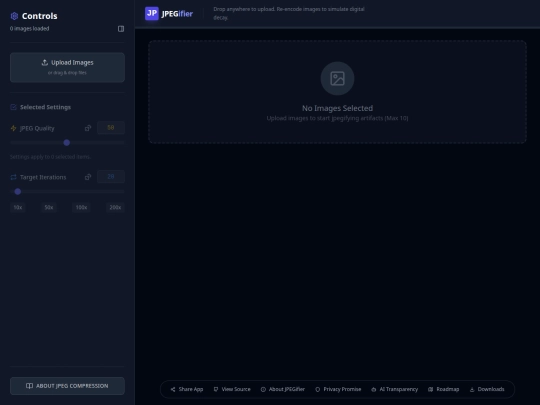Click the image placeholder icon in drop zone

point(337,79)
